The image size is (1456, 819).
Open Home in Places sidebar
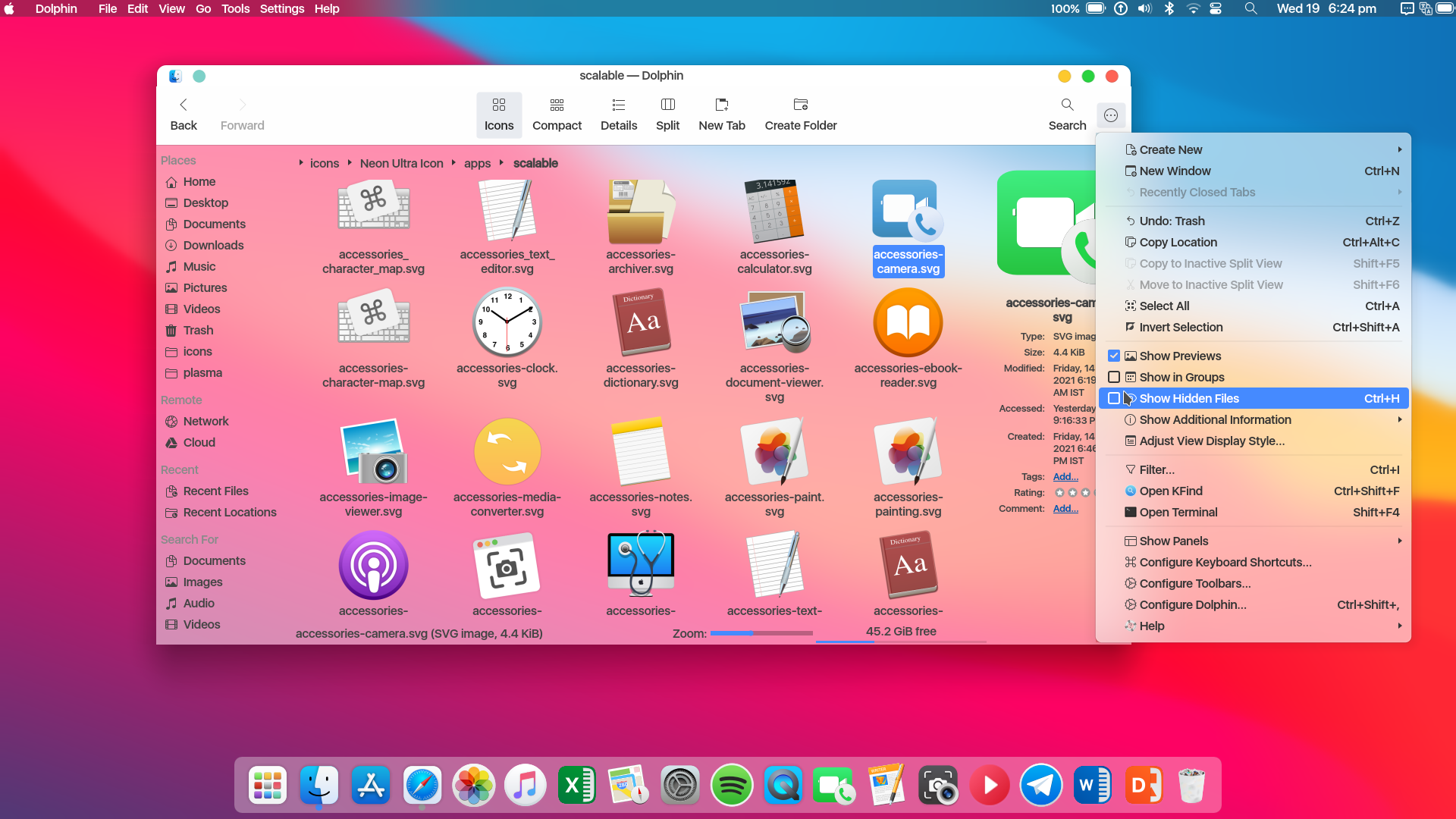[199, 182]
